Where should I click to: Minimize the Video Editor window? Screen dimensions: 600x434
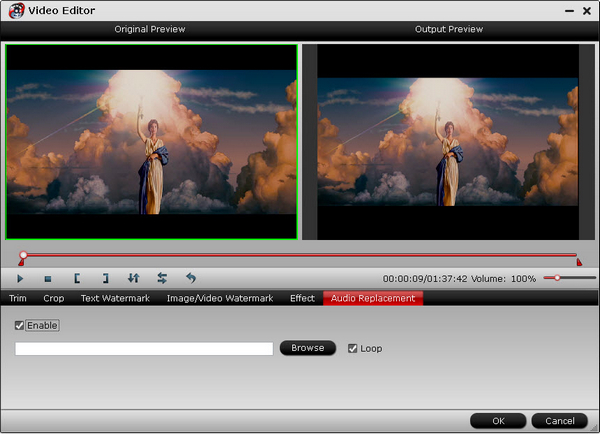[x=569, y=11]
